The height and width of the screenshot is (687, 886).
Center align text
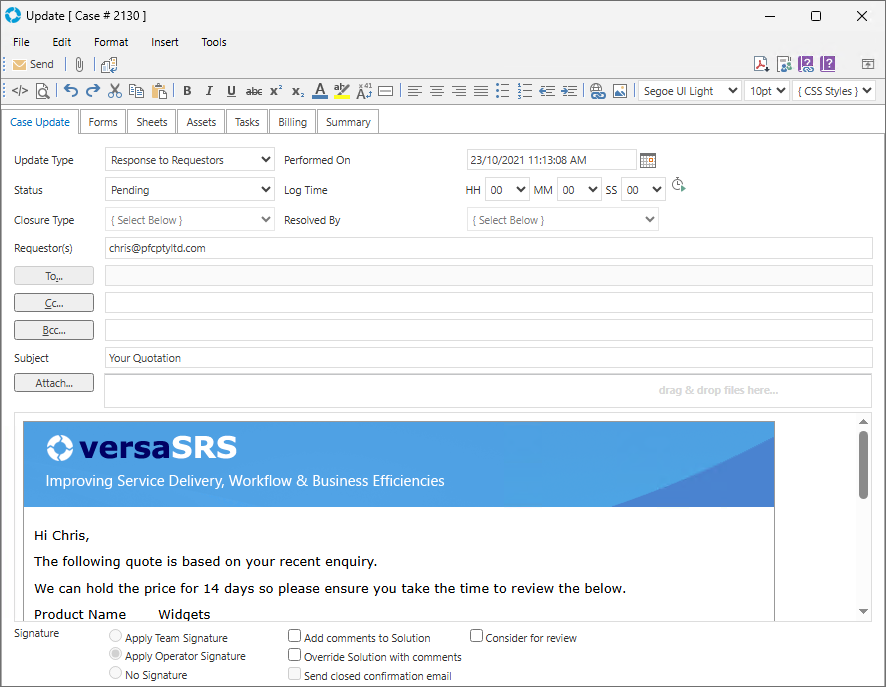point(437,90)
